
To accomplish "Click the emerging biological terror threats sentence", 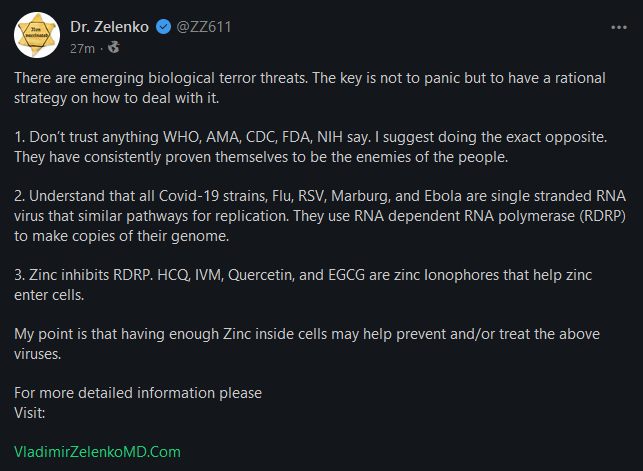I will click(320, 80).
